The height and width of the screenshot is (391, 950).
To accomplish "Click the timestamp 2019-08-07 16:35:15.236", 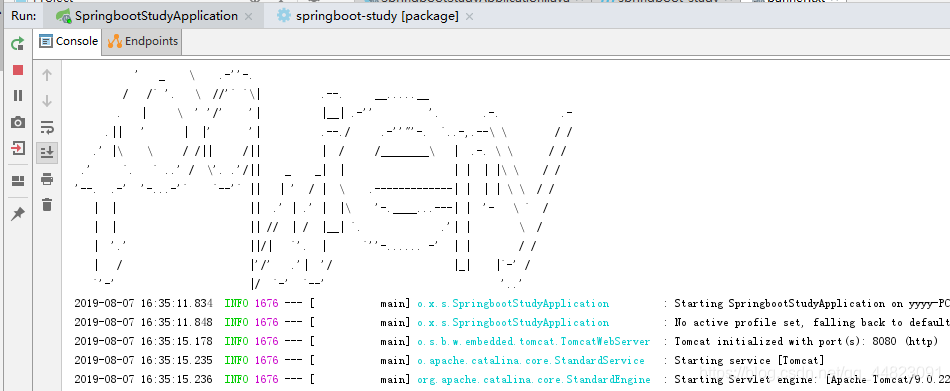I will point(144,379).
